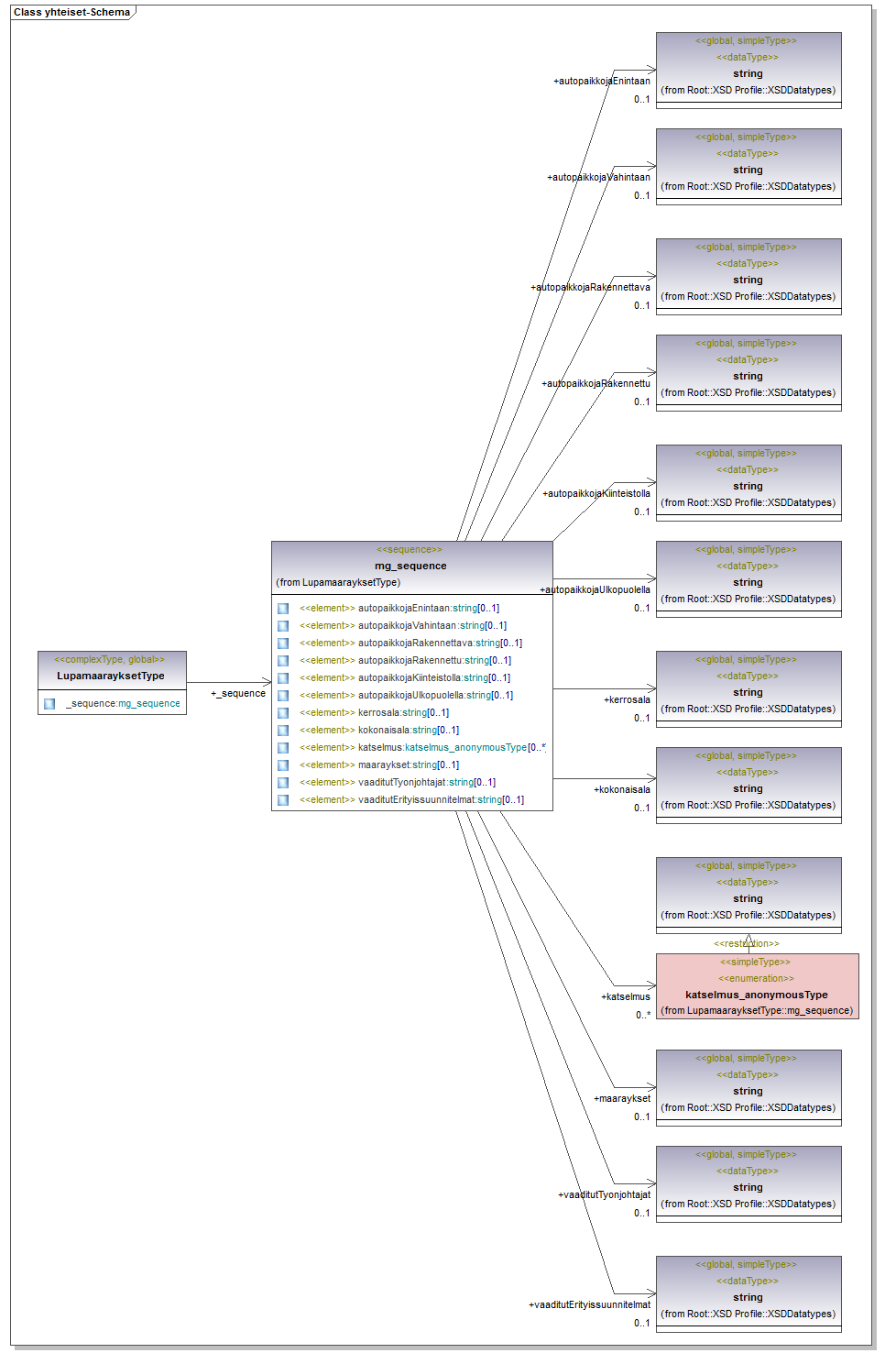This screenshot has width=896, height=1364.
Task: Click the +vaaditutErityissuunnitelmat role label
Action: [589, 1304]
